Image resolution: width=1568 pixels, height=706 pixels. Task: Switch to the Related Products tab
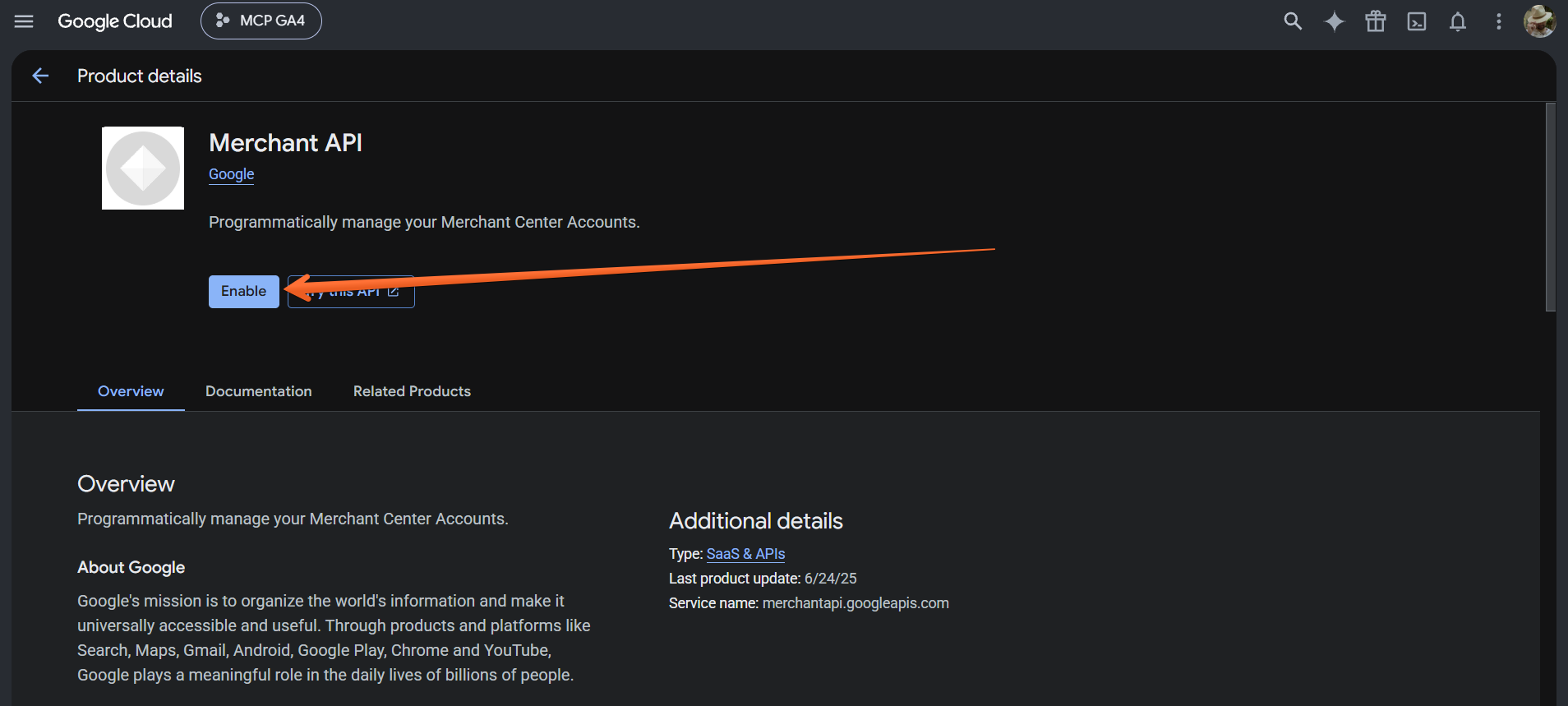tap(412, 391)
